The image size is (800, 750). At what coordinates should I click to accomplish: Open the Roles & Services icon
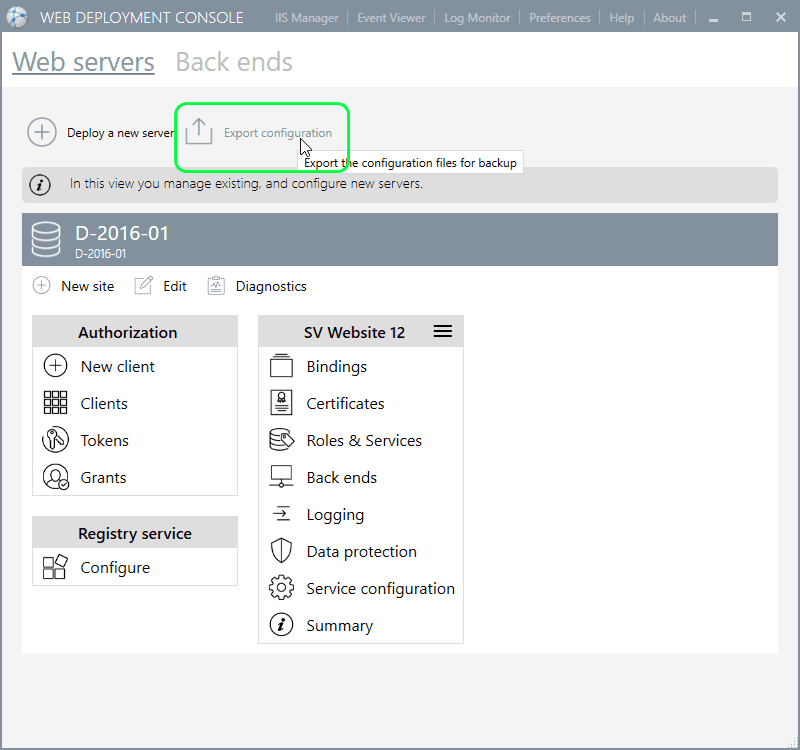[x=281, y=441]
